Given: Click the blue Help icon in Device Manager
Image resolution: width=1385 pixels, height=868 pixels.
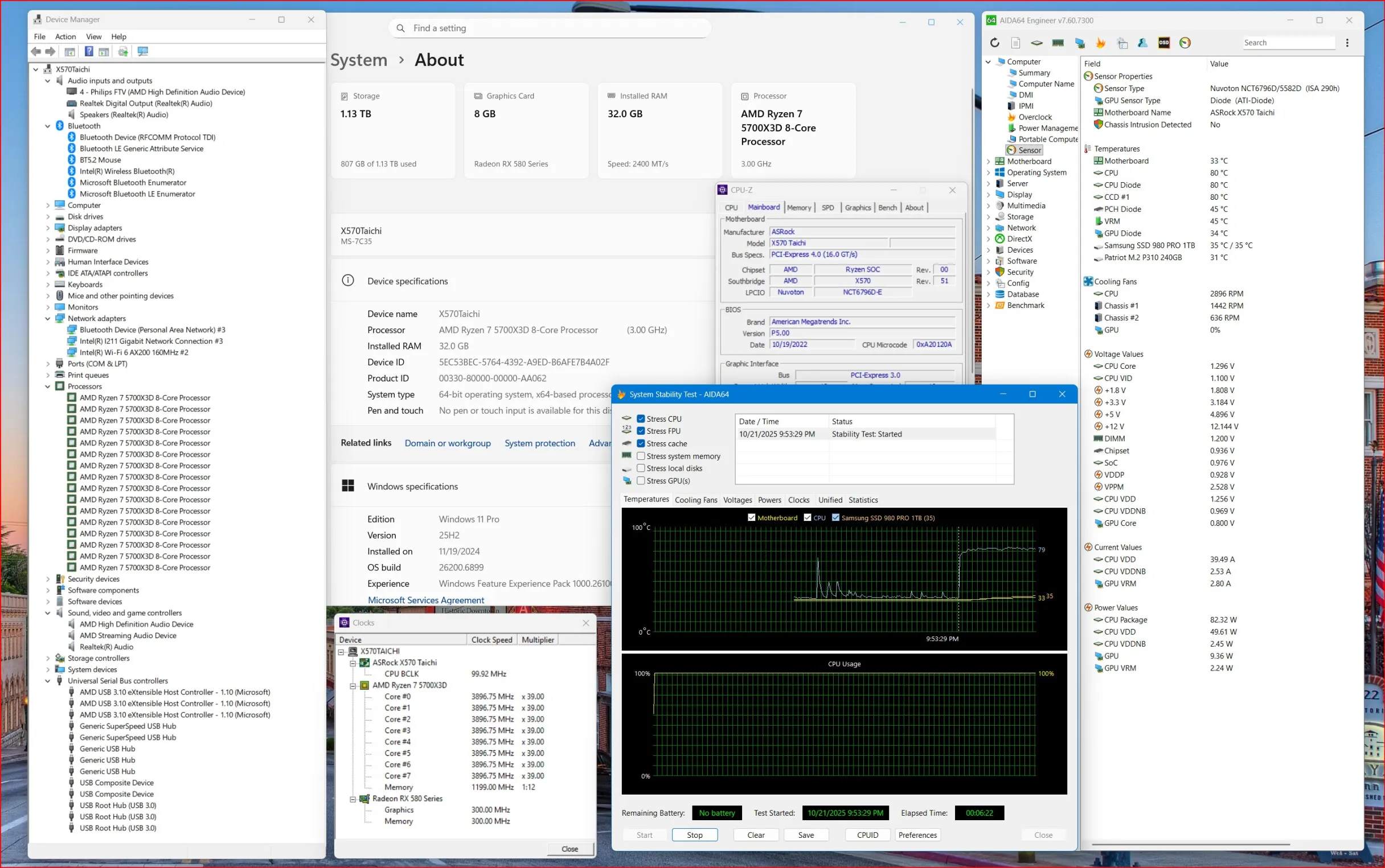Looking at the screenshot, I should [88, 52].
